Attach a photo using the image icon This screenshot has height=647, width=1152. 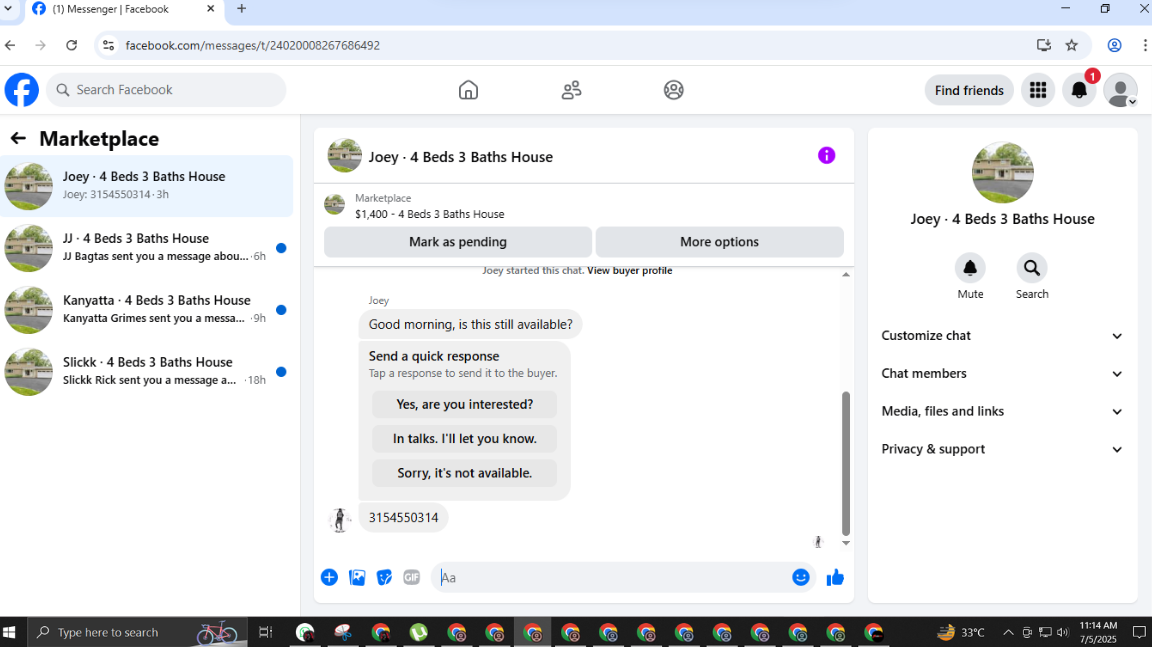[x=357, y=577]
